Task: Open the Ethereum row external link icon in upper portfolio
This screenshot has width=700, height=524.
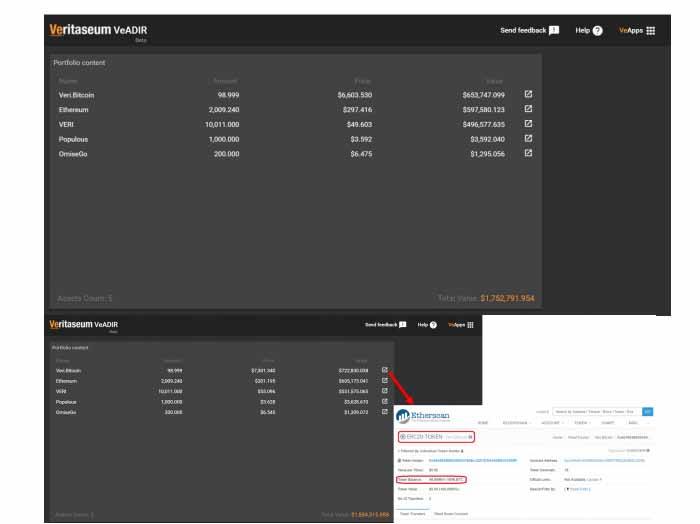Action: click(528, 109)
